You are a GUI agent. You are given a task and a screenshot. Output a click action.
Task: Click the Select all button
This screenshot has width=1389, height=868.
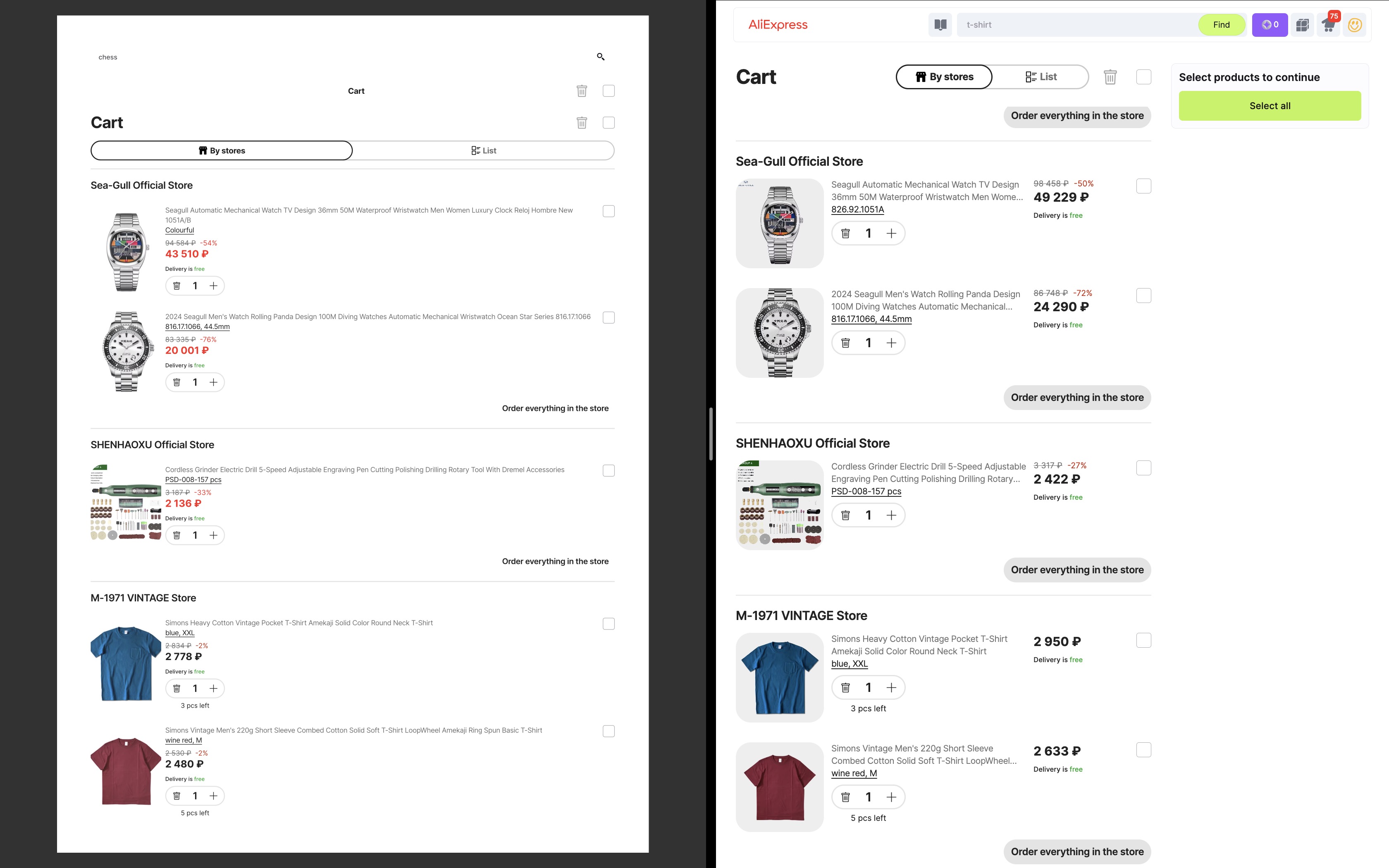(x=1270, y=106)
